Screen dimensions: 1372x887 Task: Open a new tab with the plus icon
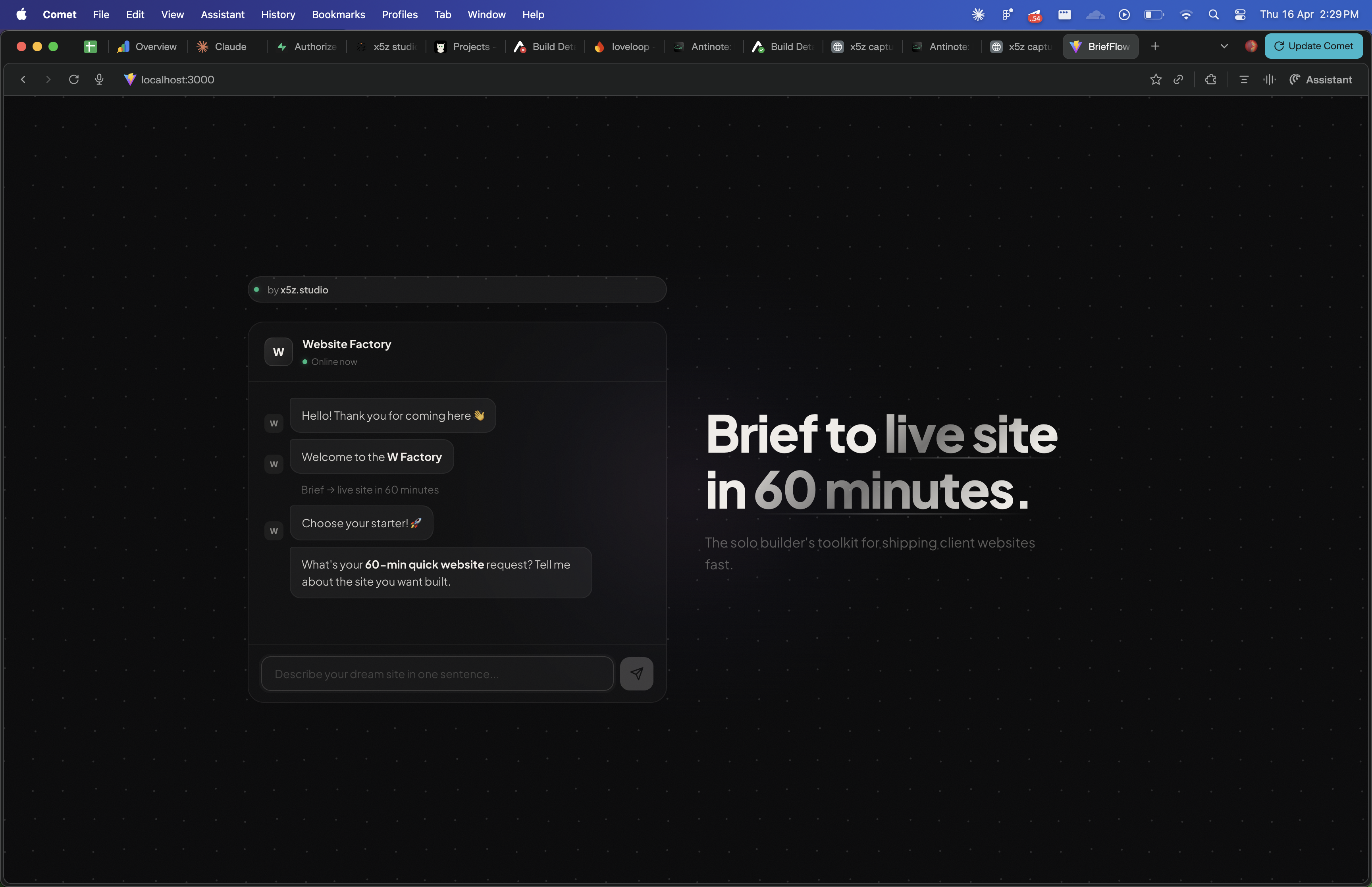pyautogui.click(x=1154, y=46)
